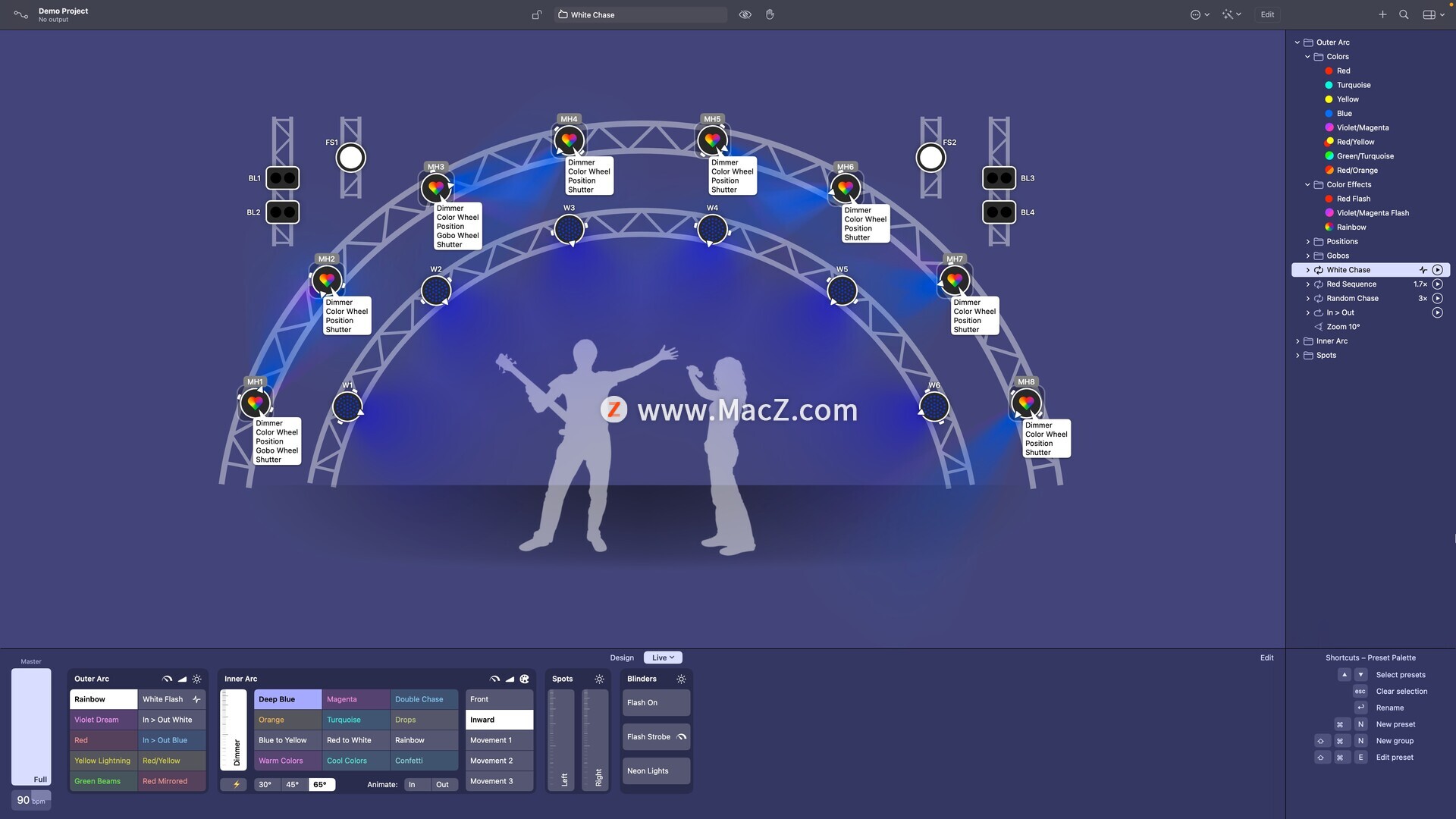Screen dimensions: 1456x819
Task: Open the magic wand dropdown menu
Action: click(x=1232, y=14)
